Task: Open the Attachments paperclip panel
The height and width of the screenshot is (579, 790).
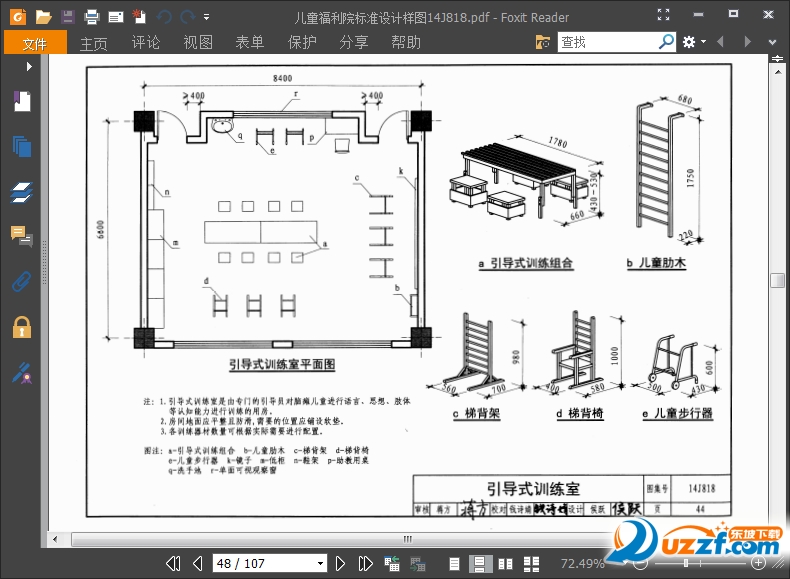Action: click(22, 281)
